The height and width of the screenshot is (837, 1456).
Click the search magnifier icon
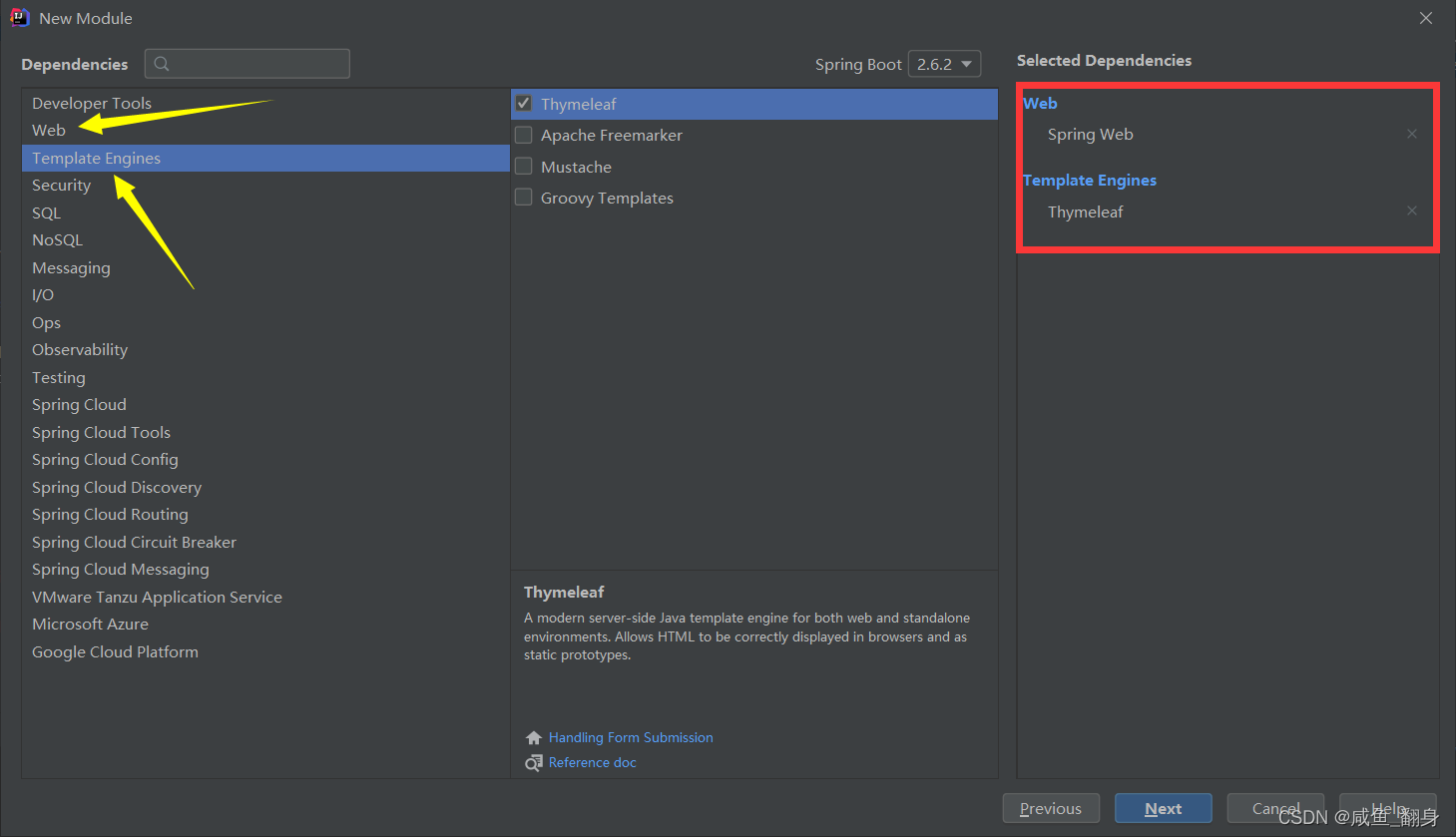[162, 64]
